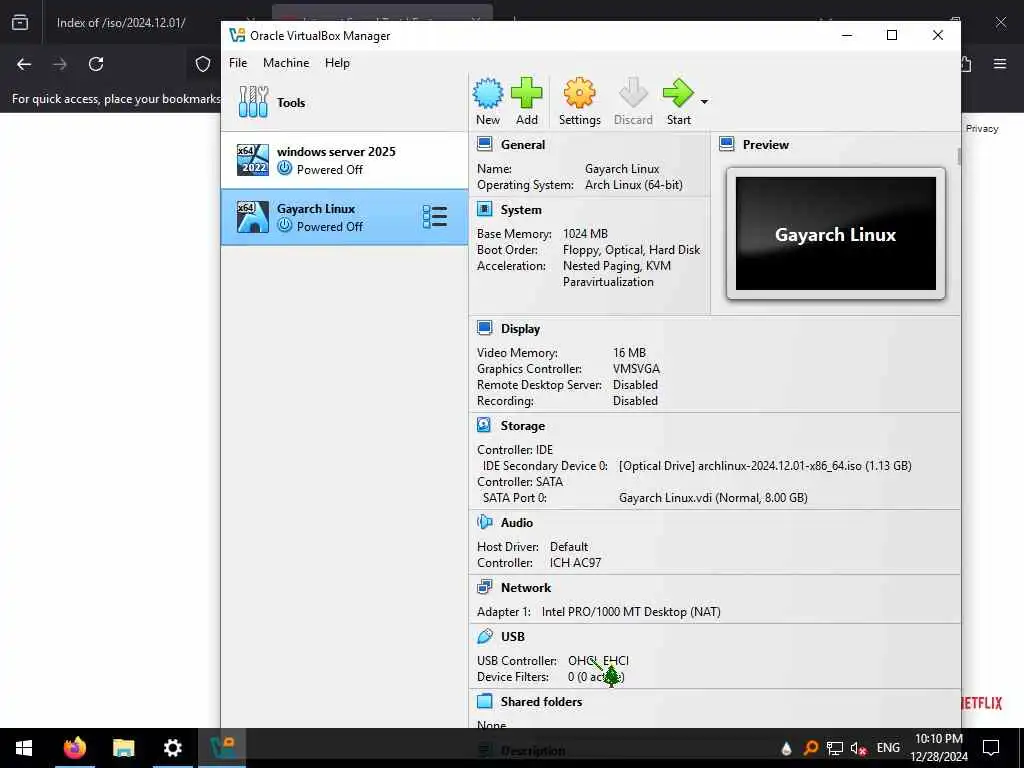Screen dimensions: 1024x768
Task: Select the windows server 2025 VM
Action: click(x=344, y=160)
